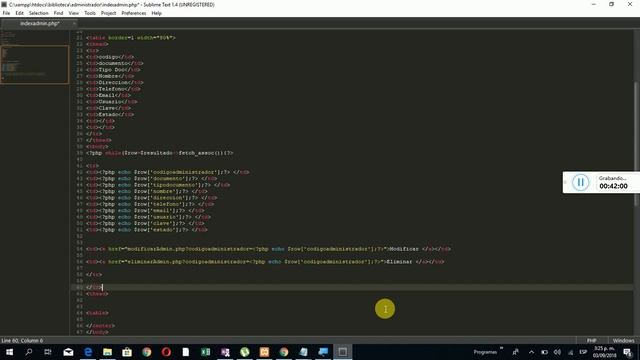Click the minimap viewport in the sidebar
The image size is (640, 360).
click(35, 64)
